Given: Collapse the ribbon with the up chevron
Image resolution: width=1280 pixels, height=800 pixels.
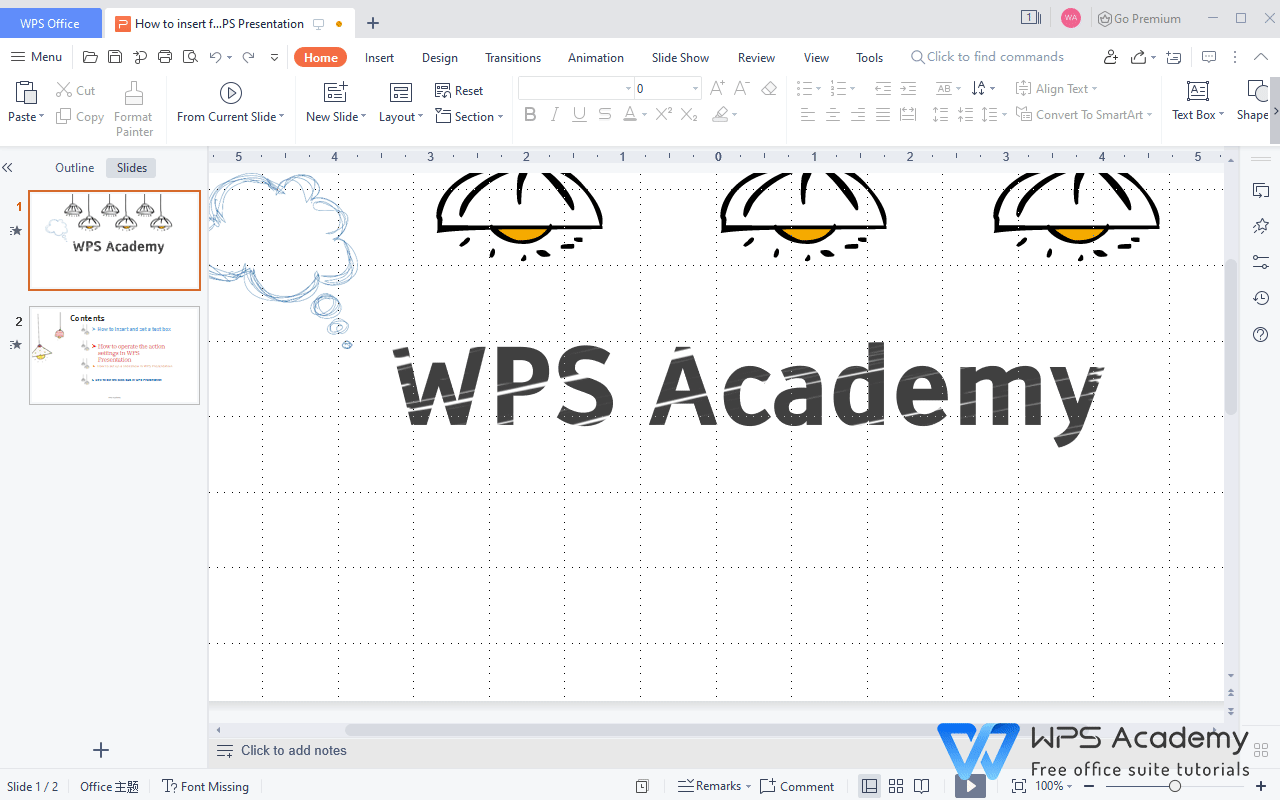Looking at the screenshot, I should point(1261,57).
